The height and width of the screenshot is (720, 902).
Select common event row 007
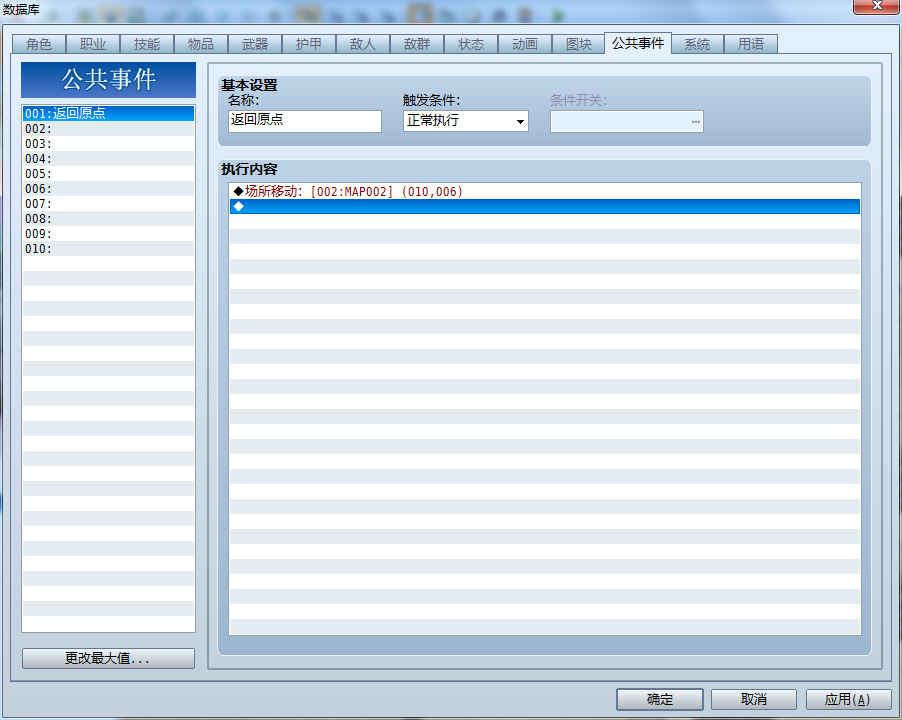click(x=108, y=203)
